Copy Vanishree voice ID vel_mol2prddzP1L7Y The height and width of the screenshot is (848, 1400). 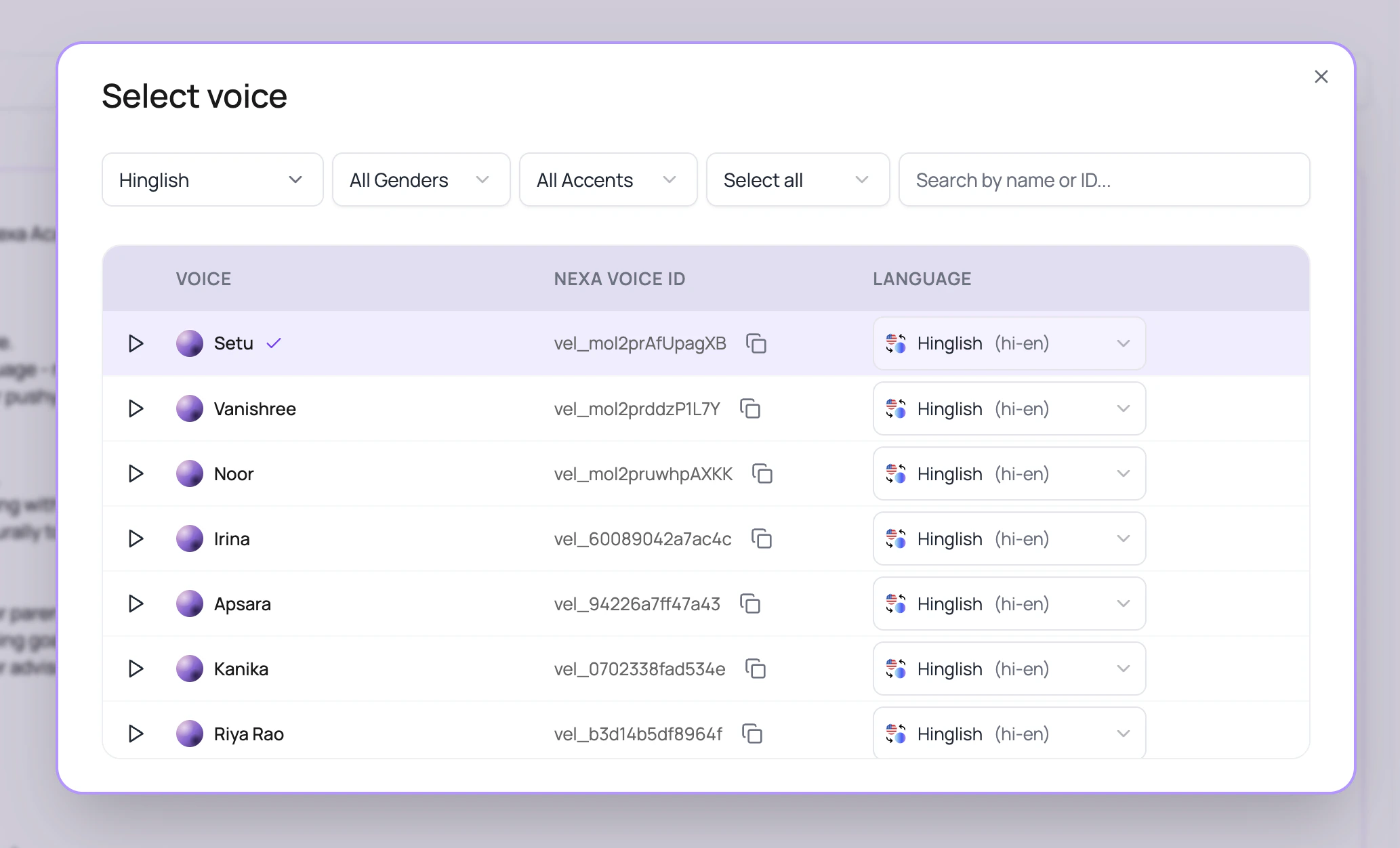click(x=750, y=408)
